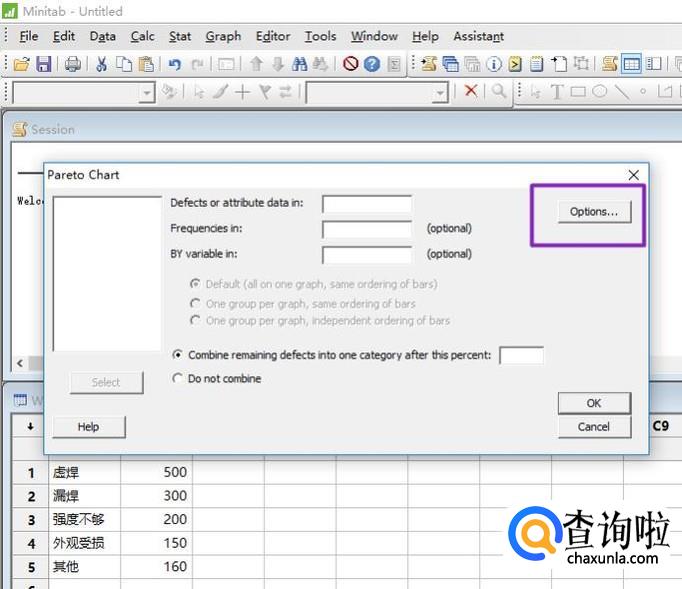682x589 pixels.
Task: Open the Editor menu
Action: click(x=273, y=36)
